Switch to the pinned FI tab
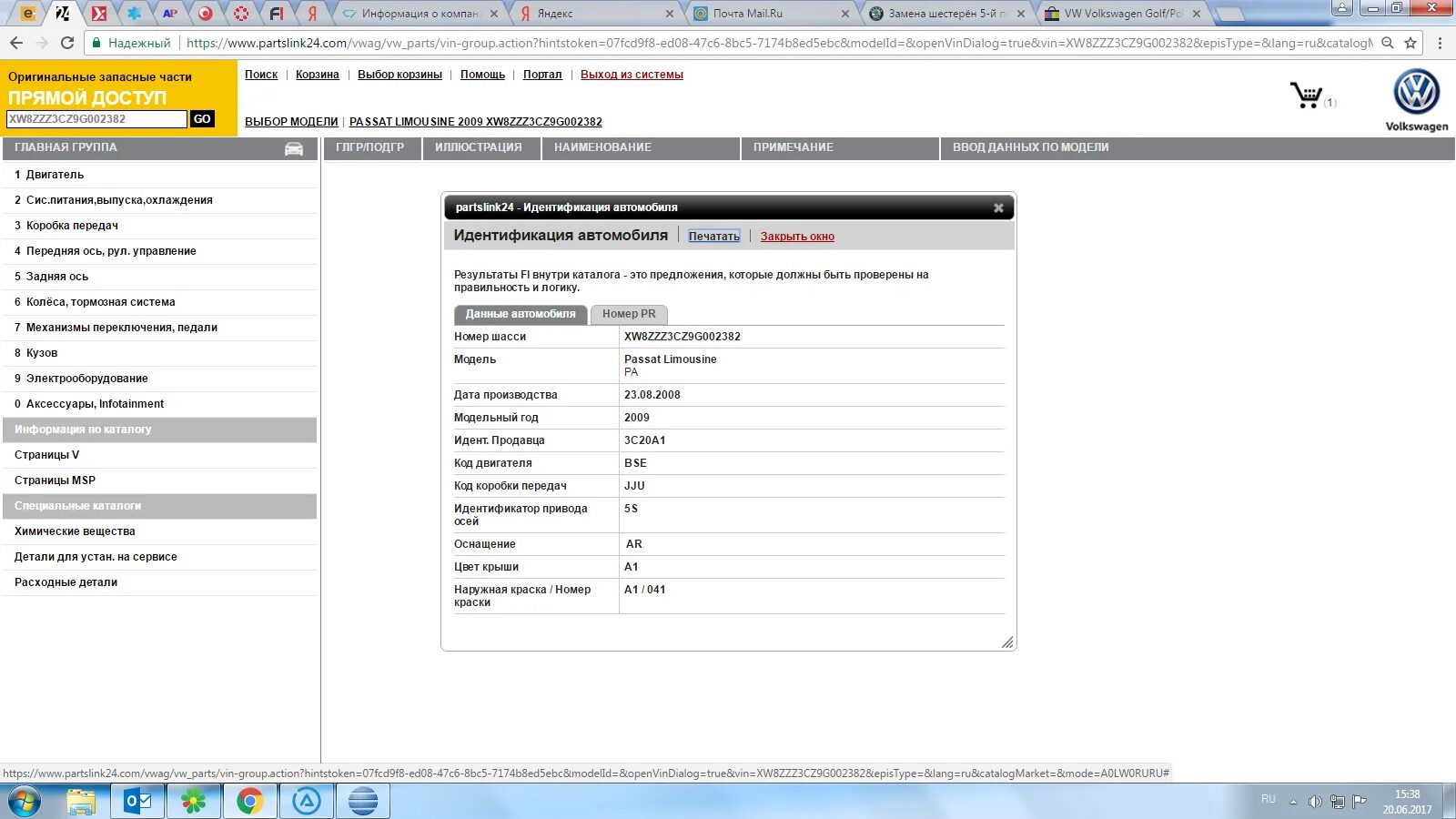This screenshot has height=819, width=1456. tap(277, 14)
